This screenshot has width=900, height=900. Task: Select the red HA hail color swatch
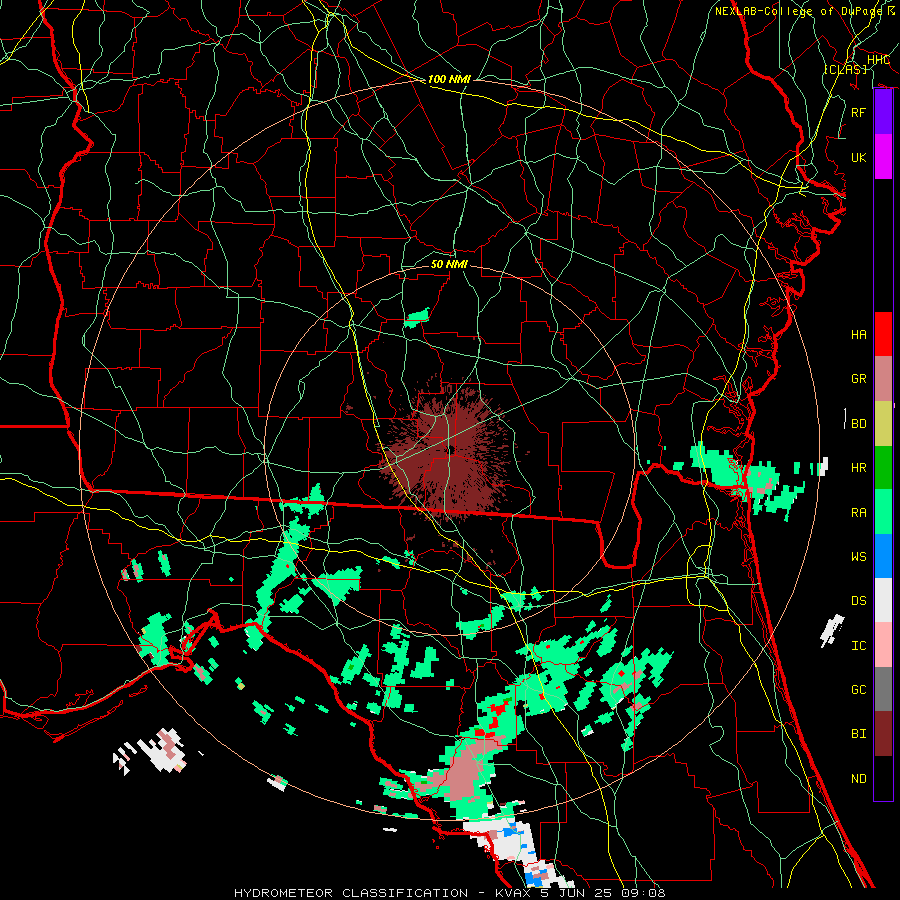coord(883,334)
